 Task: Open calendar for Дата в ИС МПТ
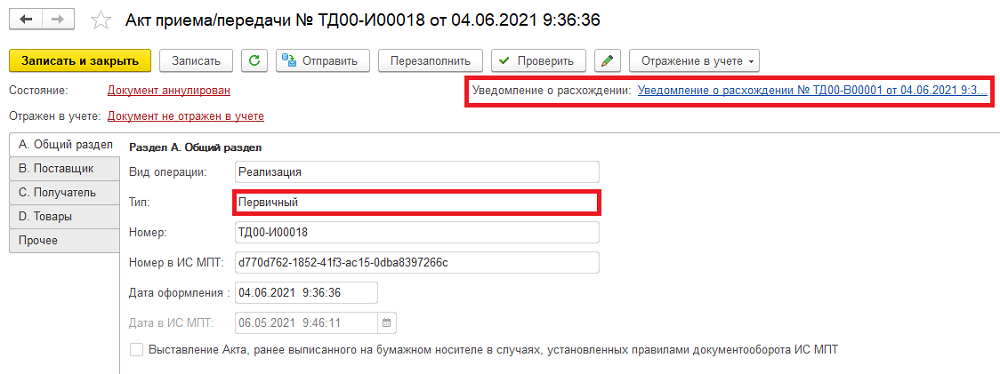click(386, 323)
